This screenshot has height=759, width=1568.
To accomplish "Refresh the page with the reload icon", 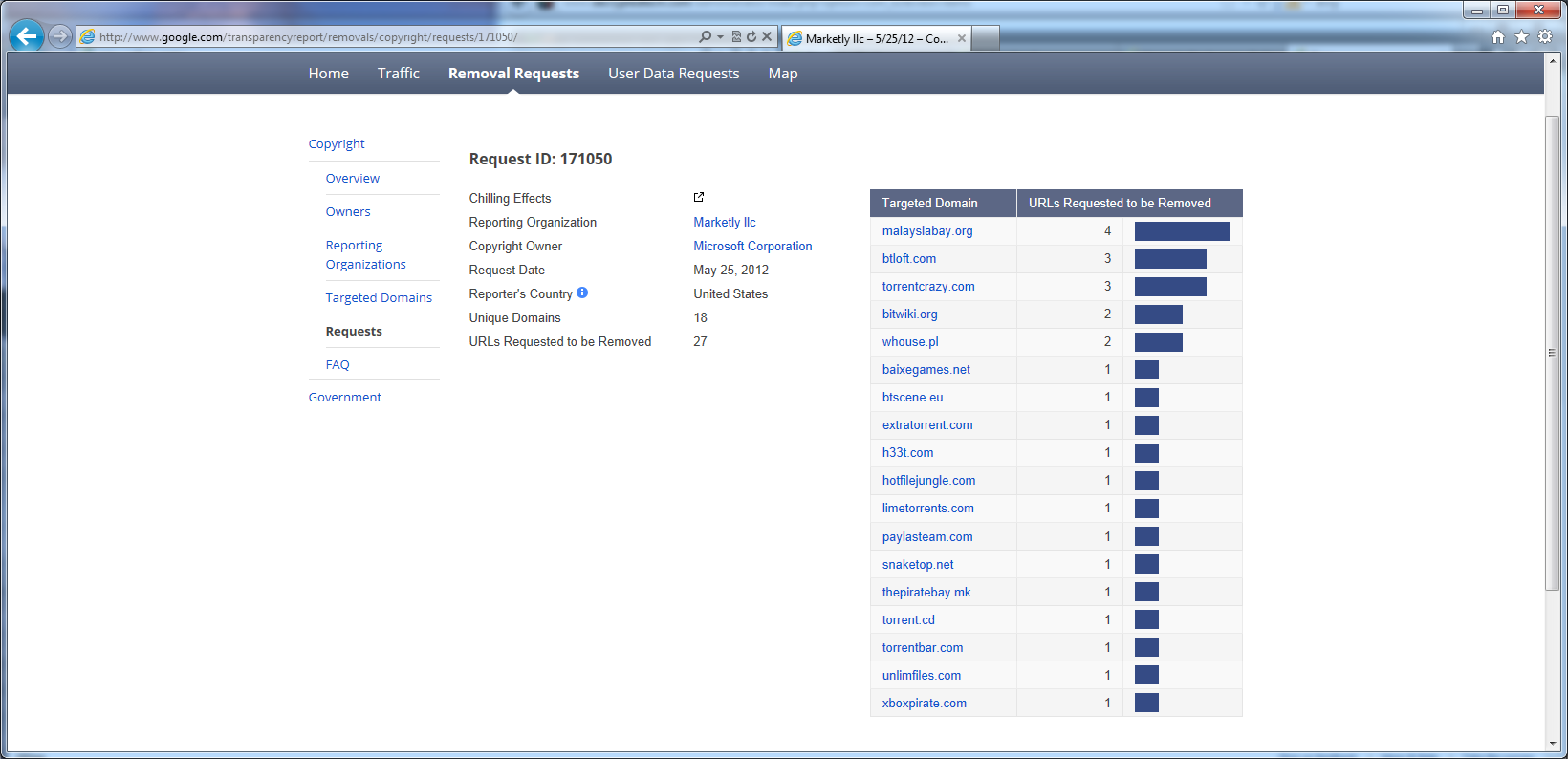I will [x=751, y=37].
